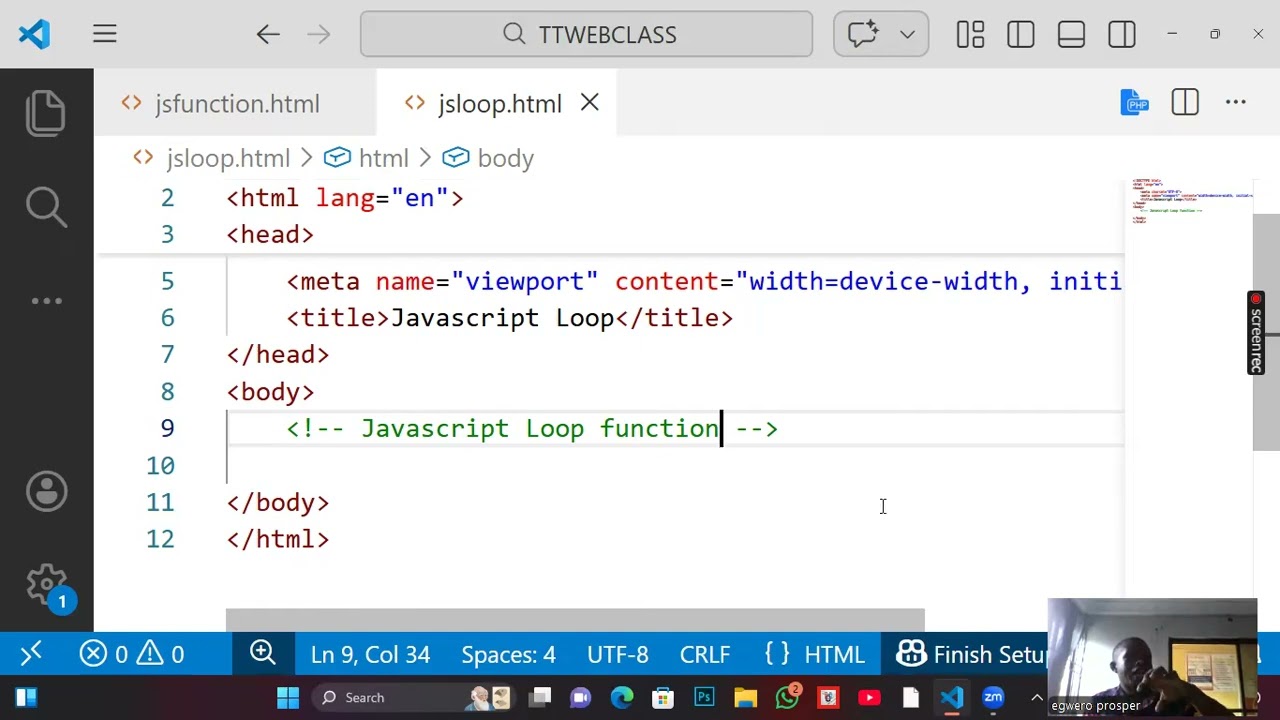Click the meta viewport line of code
This screenshot has width=1280, height=720.
point(704,282)
